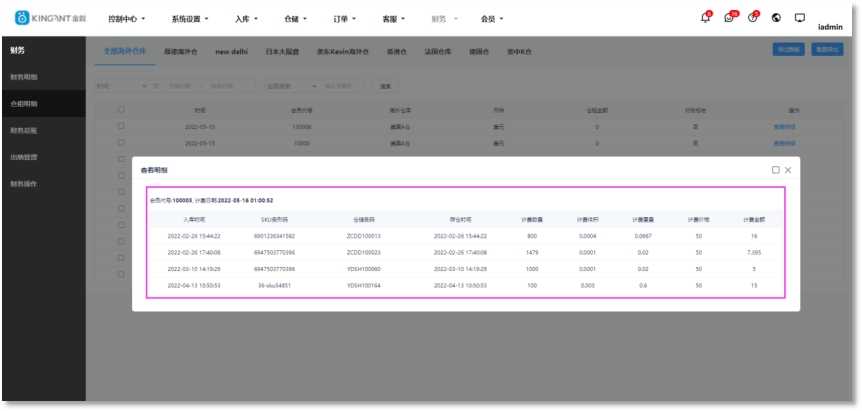
Task: Click the iadmin user account name
Action: [x=836, y=27]
